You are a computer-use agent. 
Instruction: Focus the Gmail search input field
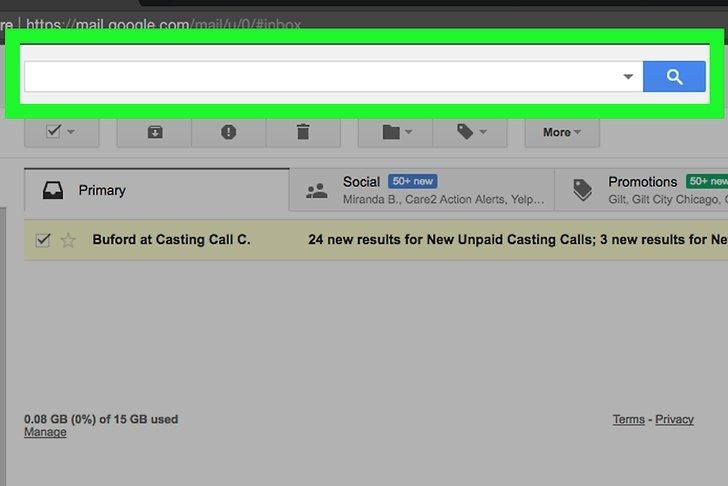(320, 77)
